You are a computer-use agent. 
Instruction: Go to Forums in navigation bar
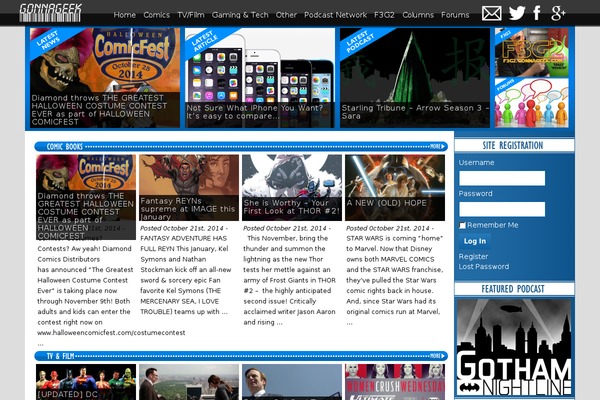coord(455,15)
